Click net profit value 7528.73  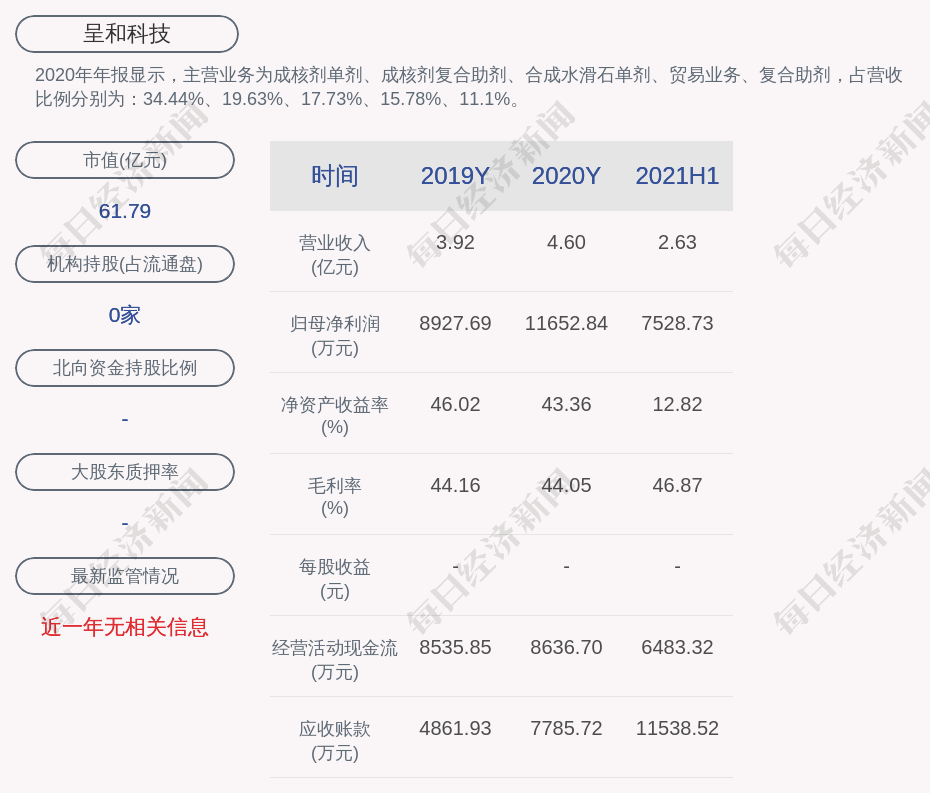pyautogui.click(x=677, y=323)
